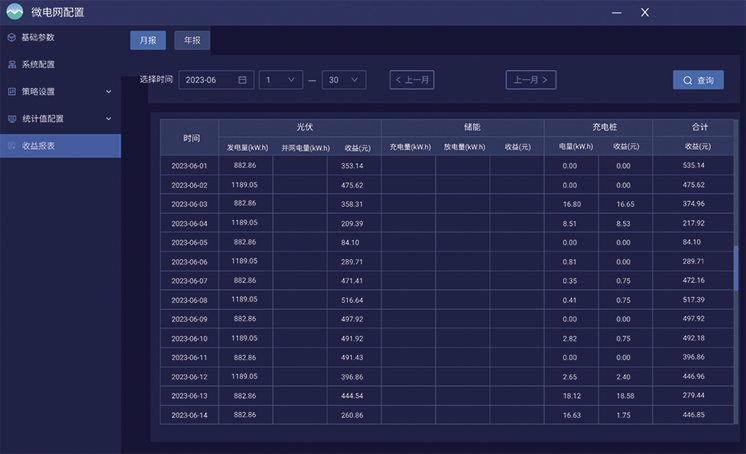The image size is (746, 454).
Task: Select the 2023-06-09 date cell
Action: (x=189, y=319)
